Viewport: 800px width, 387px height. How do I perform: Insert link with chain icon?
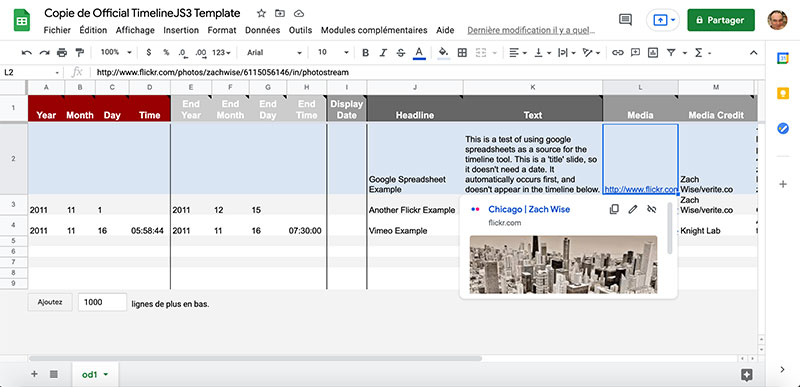pyautogui.click(x=618, y=53)
